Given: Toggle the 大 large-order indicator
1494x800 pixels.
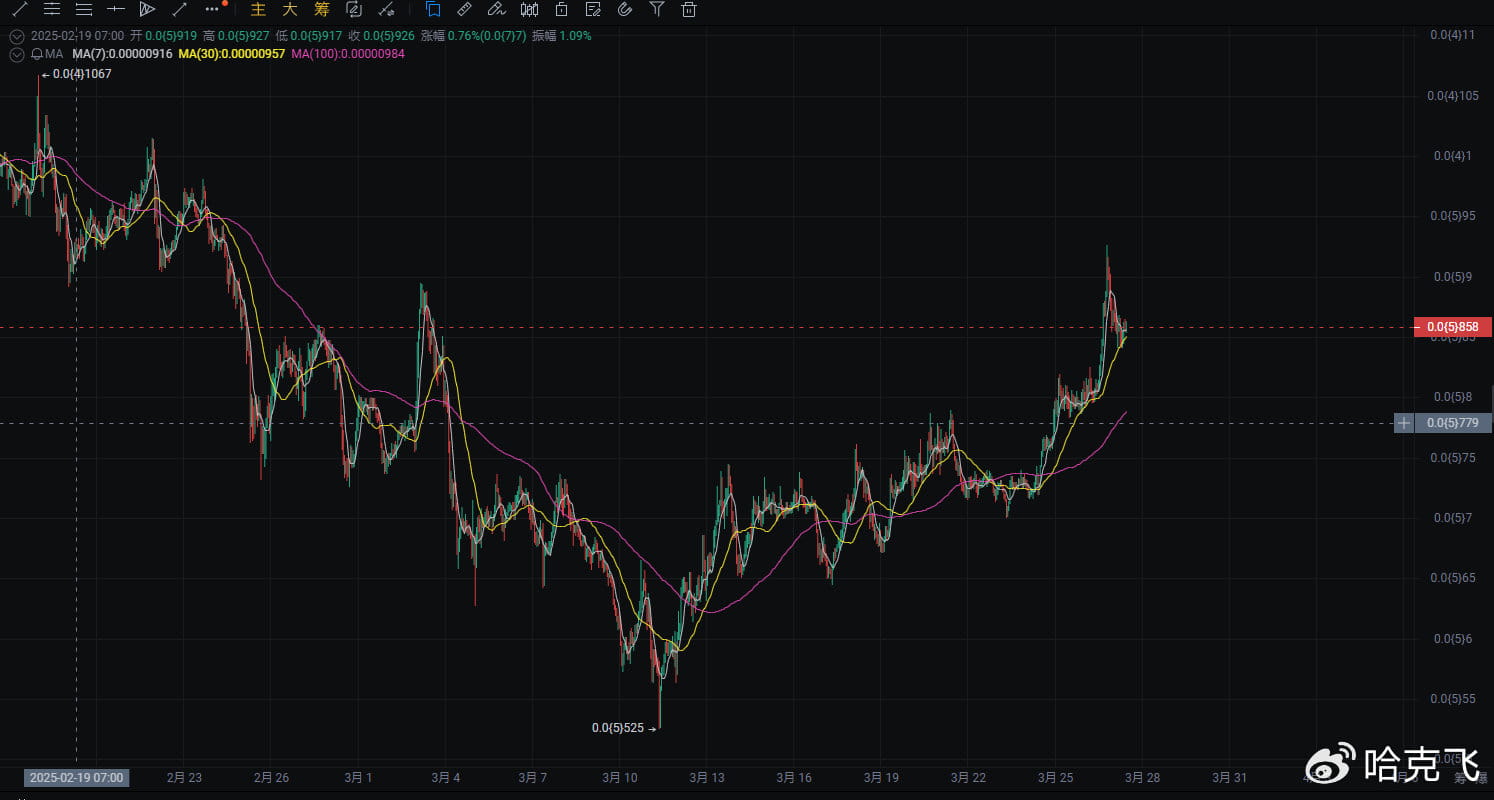Looking at the screenshot, I should pyautogui.click(x=290, y=10).
